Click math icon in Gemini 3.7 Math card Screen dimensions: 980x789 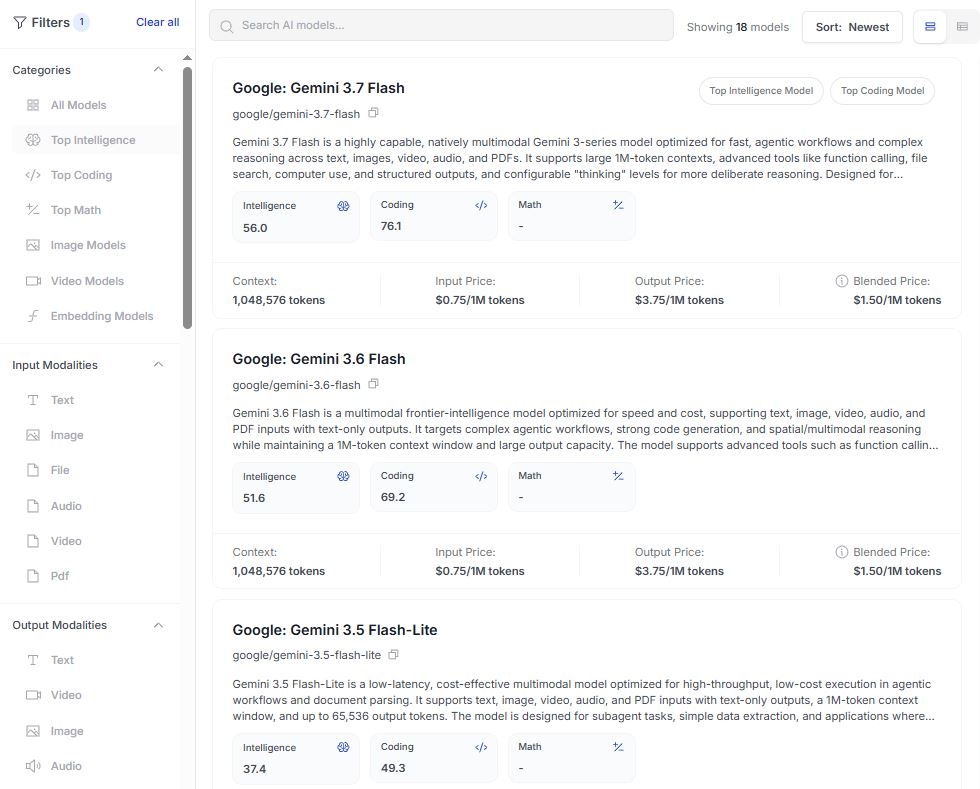point(618,205)
